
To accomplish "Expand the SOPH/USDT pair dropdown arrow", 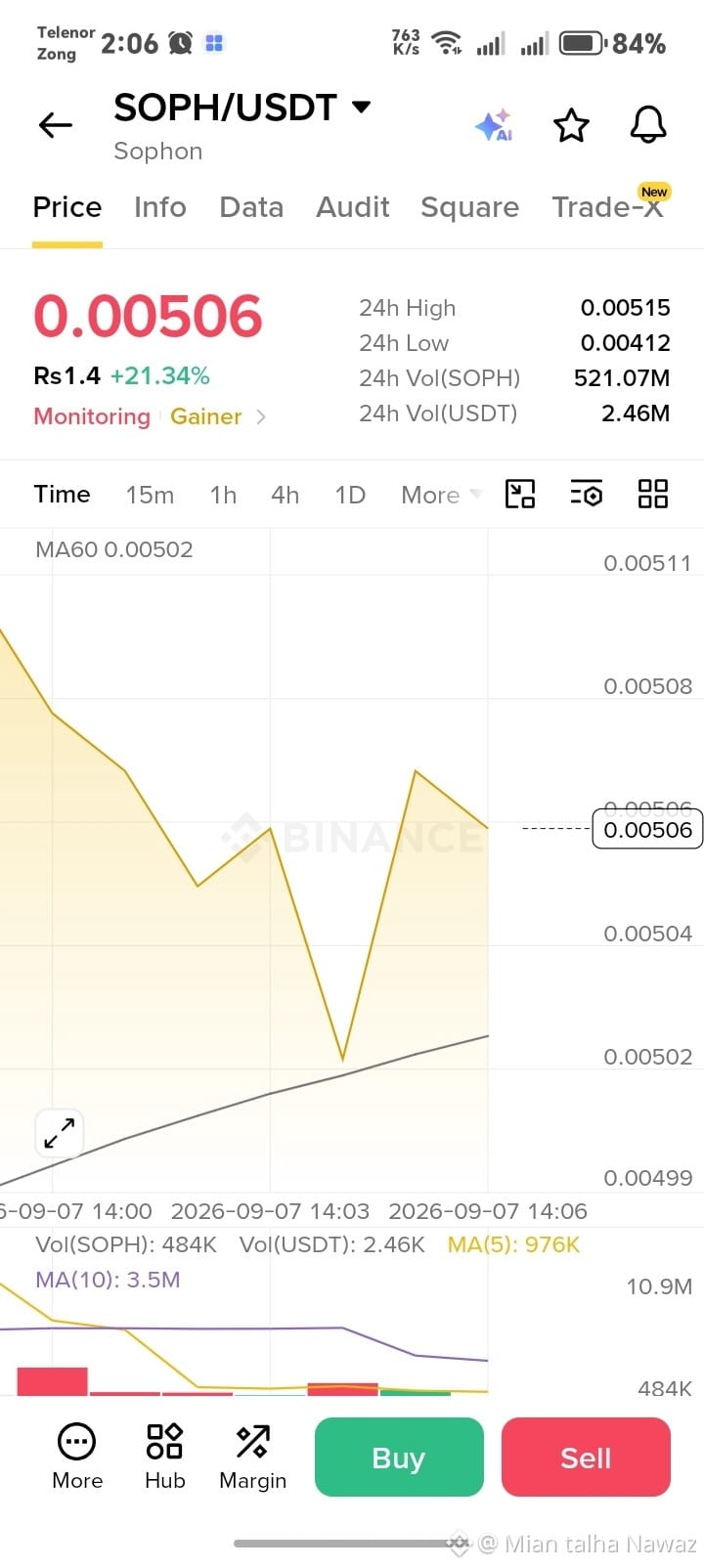I will pos(361,107).
